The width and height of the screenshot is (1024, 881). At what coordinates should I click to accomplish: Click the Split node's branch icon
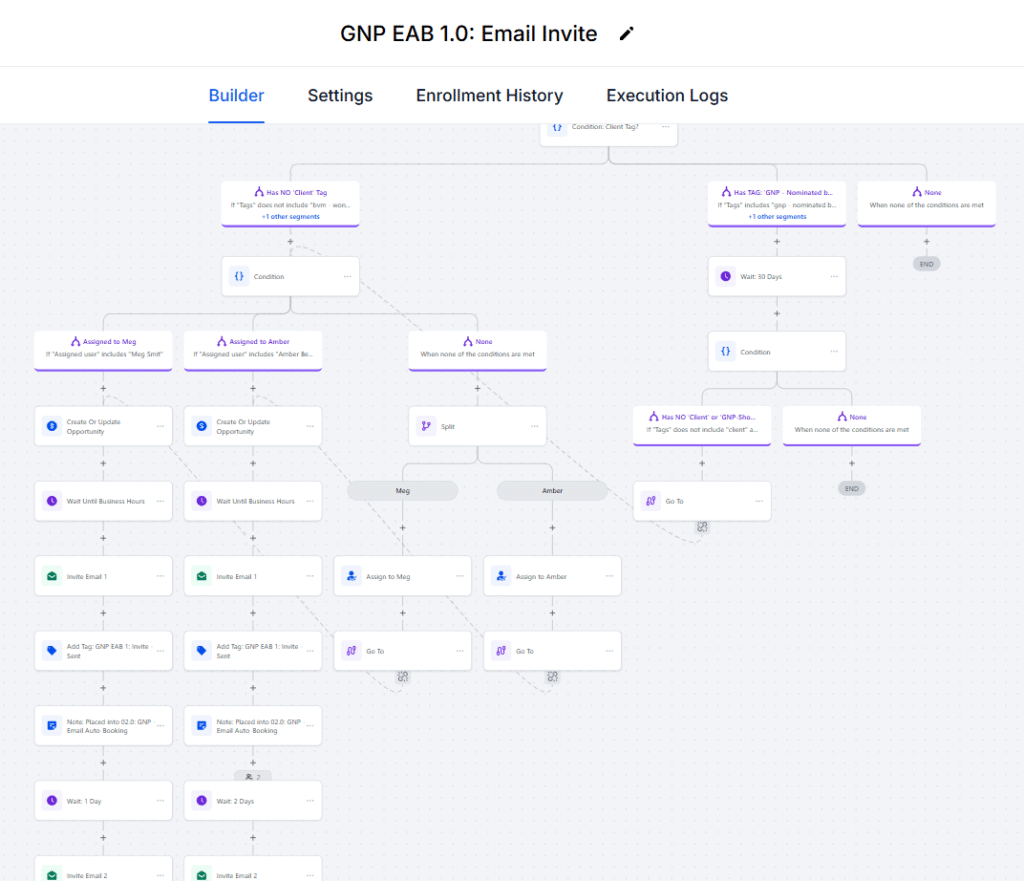[x=426, y=426]
